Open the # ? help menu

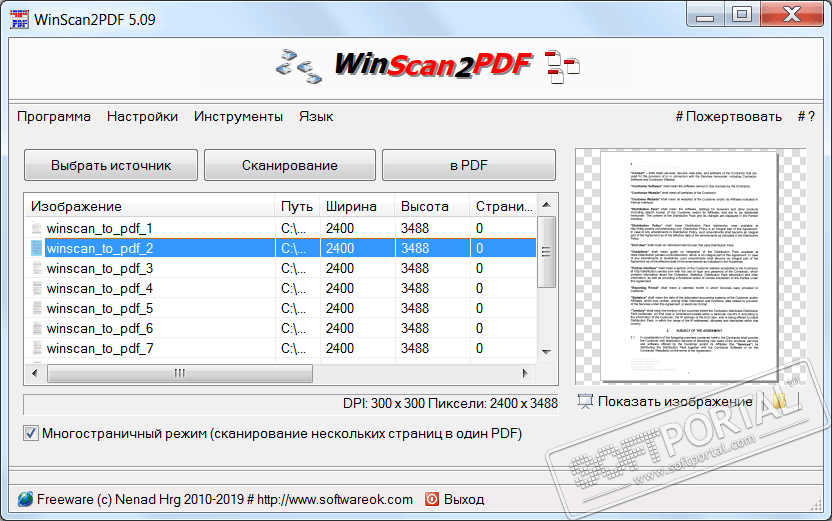tap(806, 116)
